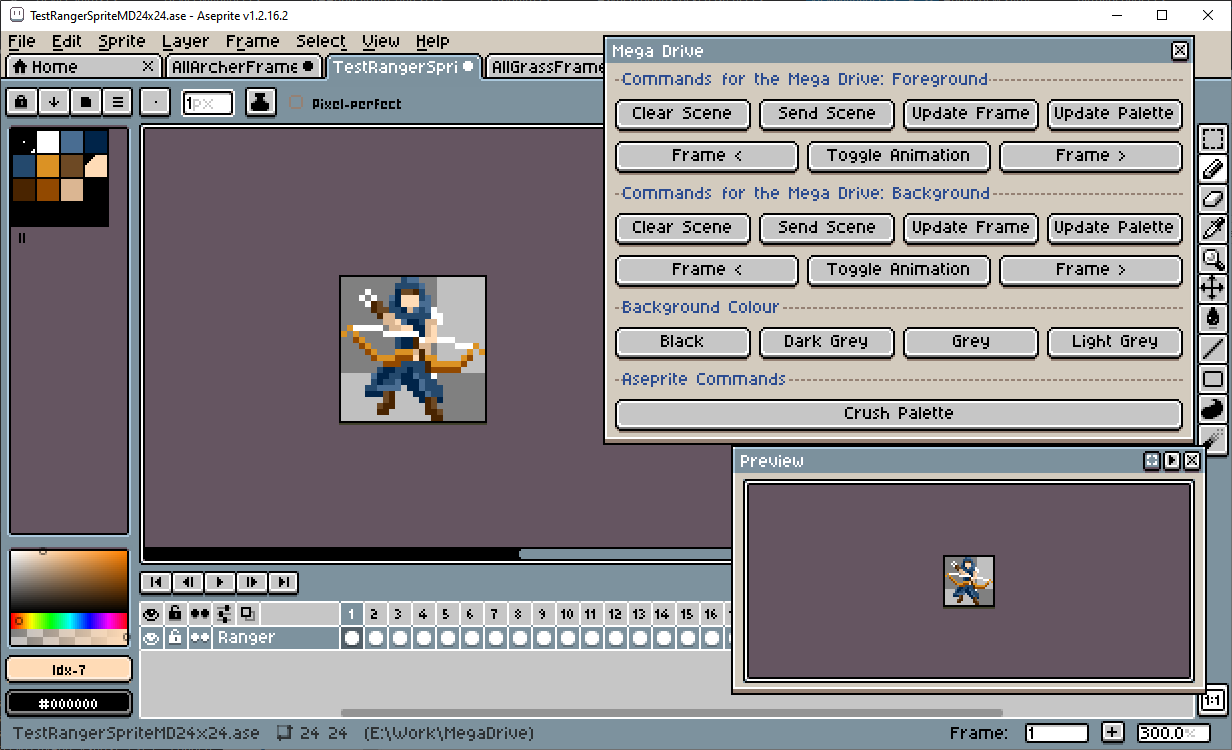
Task: Select the orange palette swatch
Action: pos(48,165)
